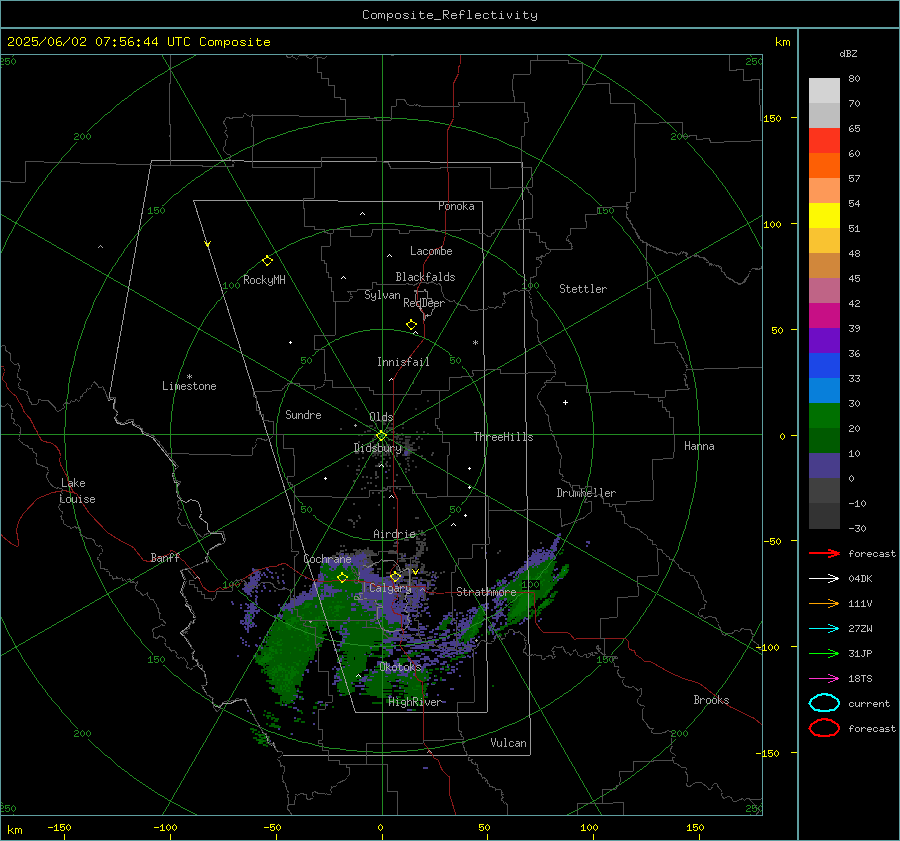
Task: Click the yellow radar-center diamond at Olds
Action: 381,436
